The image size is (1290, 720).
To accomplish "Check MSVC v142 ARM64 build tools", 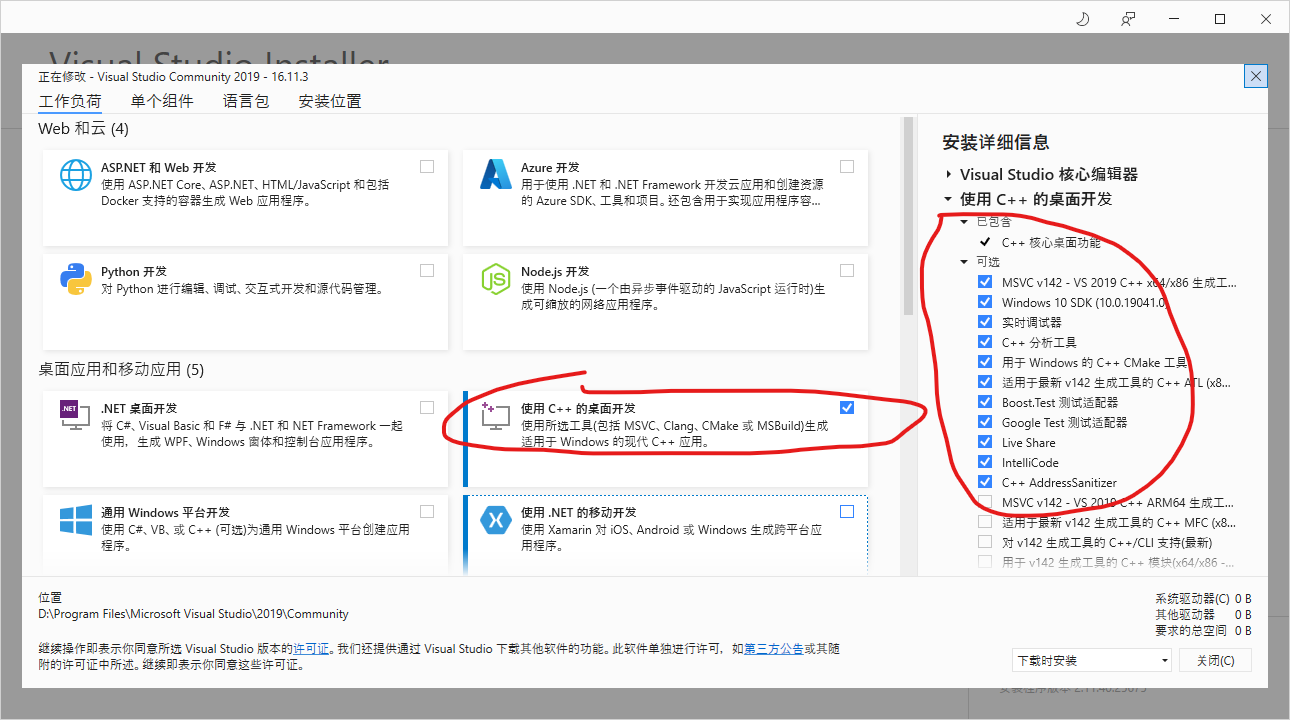I will click(x=985, y=502).
